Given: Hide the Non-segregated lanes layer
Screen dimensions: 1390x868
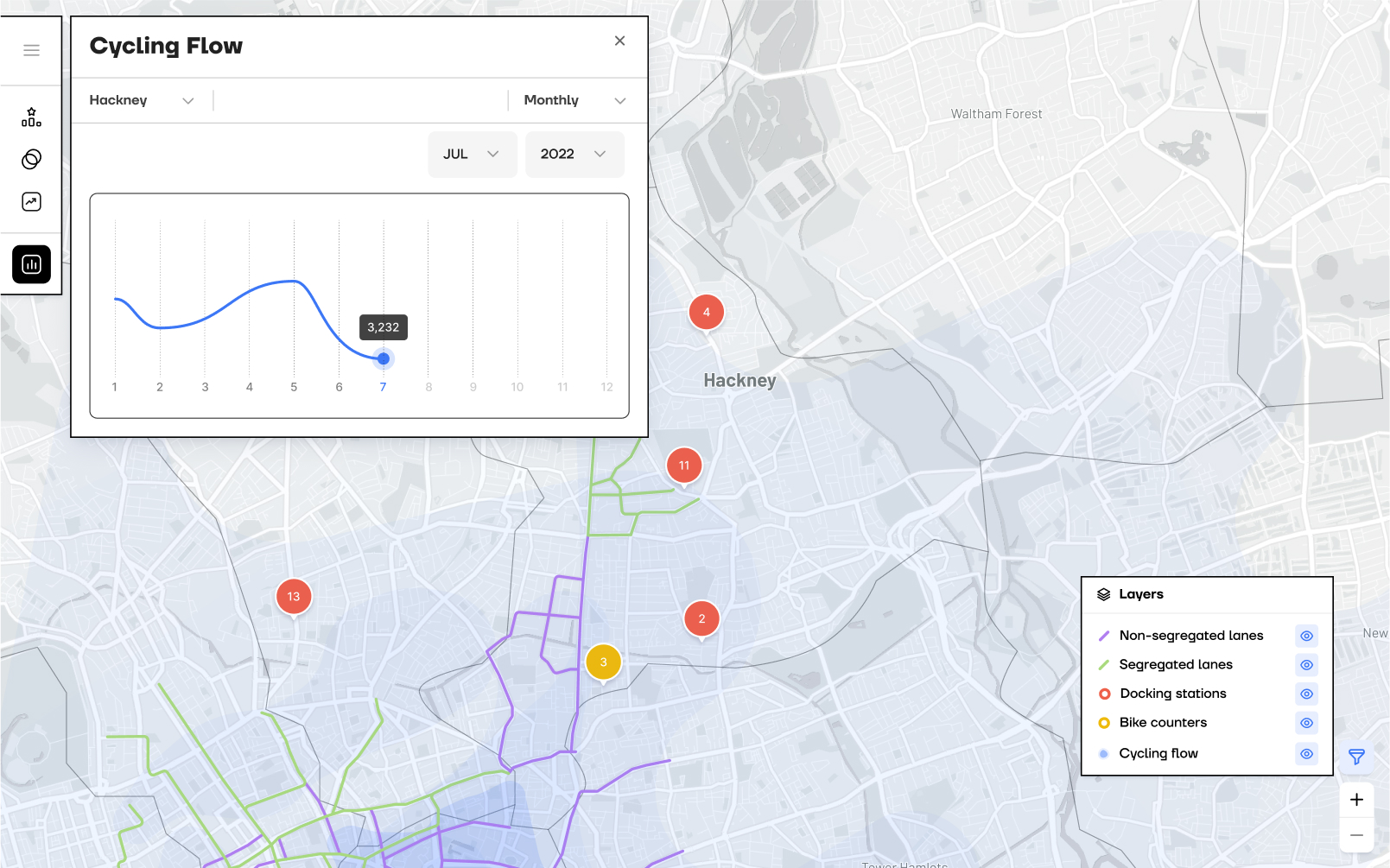Looking at the screenshot, I should 1306,636.
